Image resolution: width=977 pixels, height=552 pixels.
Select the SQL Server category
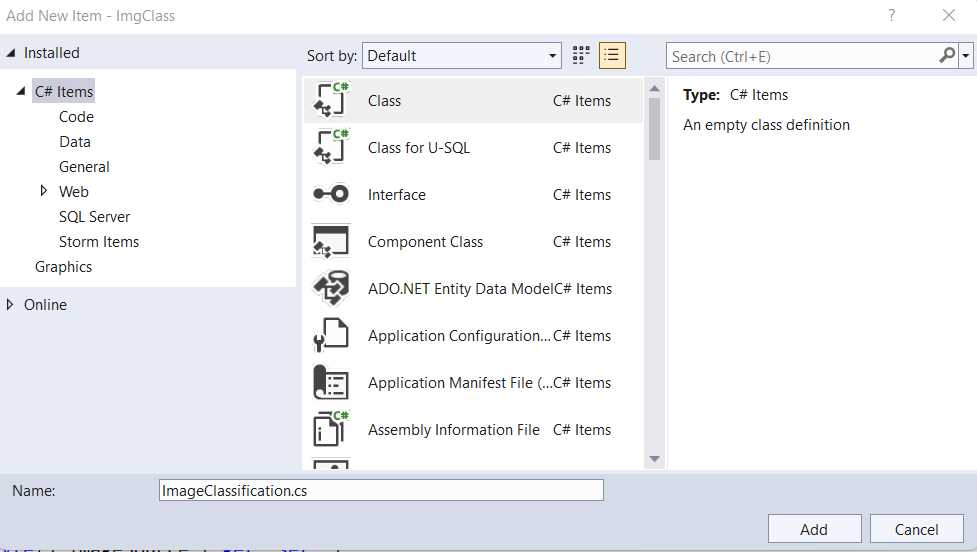pyautogui.click(x=94, y=216)
